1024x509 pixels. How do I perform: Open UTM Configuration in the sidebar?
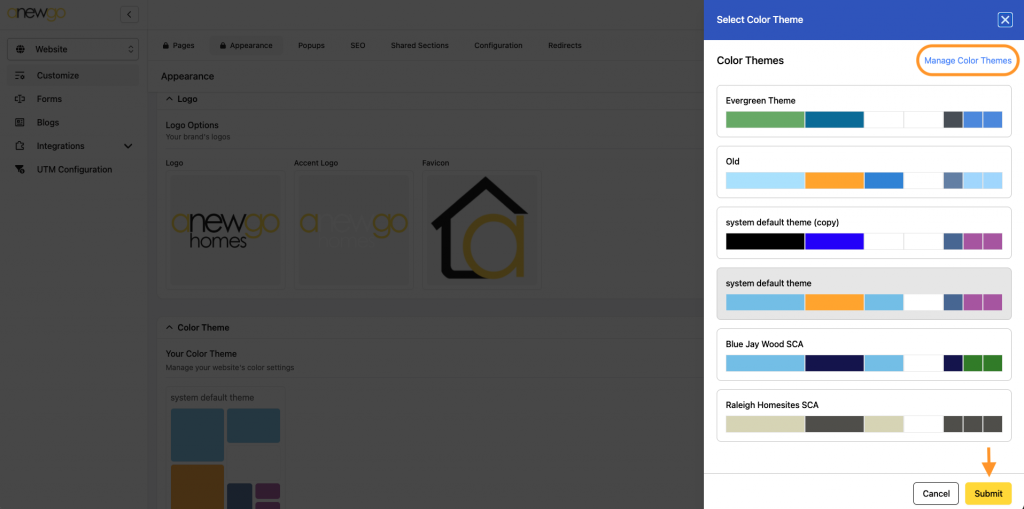tap(74, 170)
